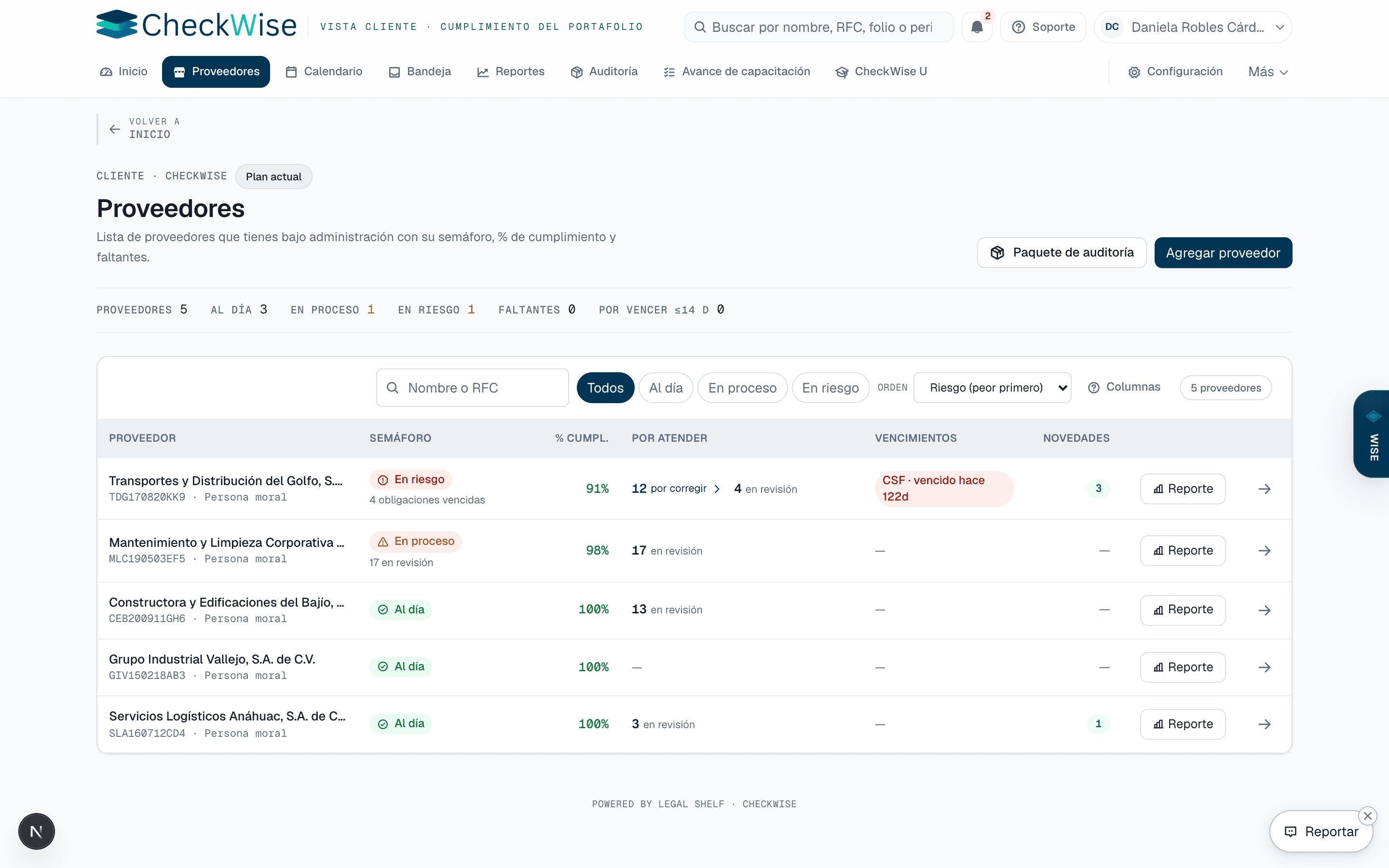Click the Next.js N dev icon
Viewport: 1389px width, 868px height.
tap(36, 831)
